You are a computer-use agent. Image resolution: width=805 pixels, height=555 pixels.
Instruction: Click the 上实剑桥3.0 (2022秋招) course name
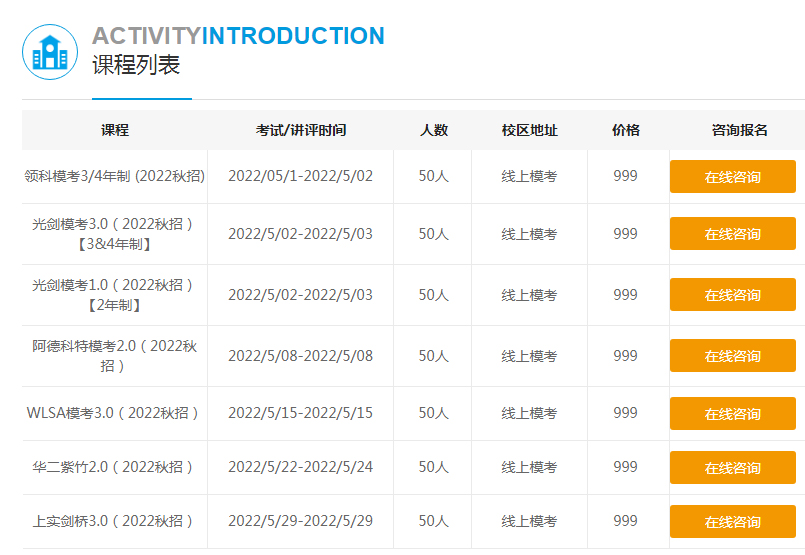(x=115, y=521)
